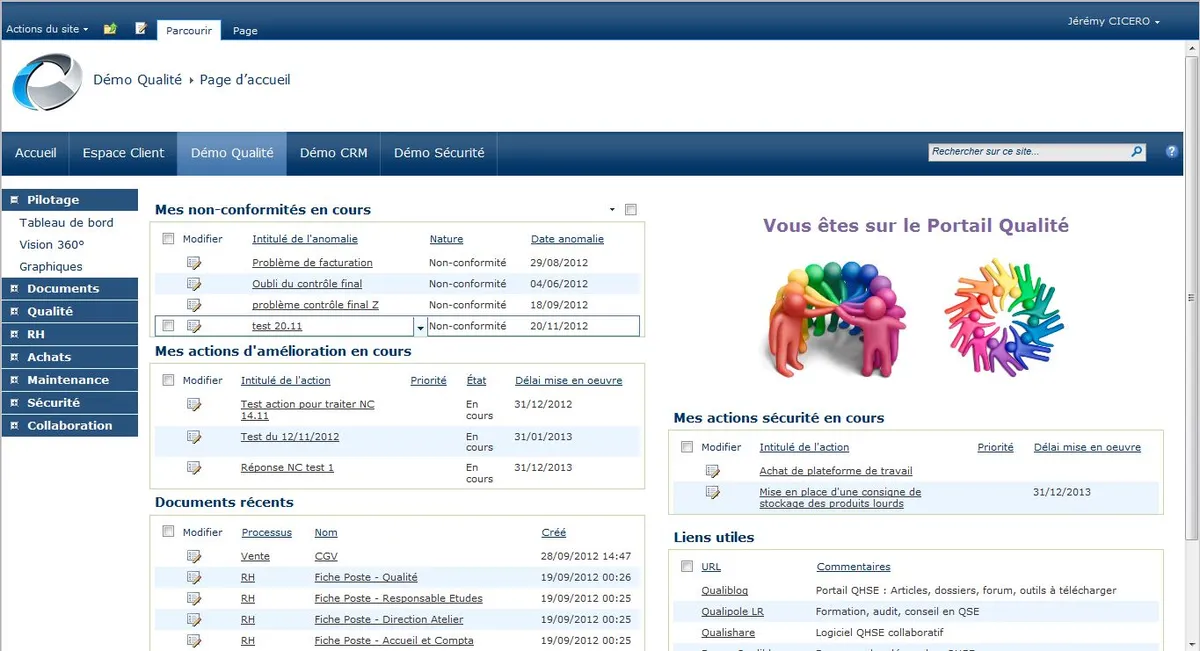Edit the CGV document icon

[x=194, y=557]
